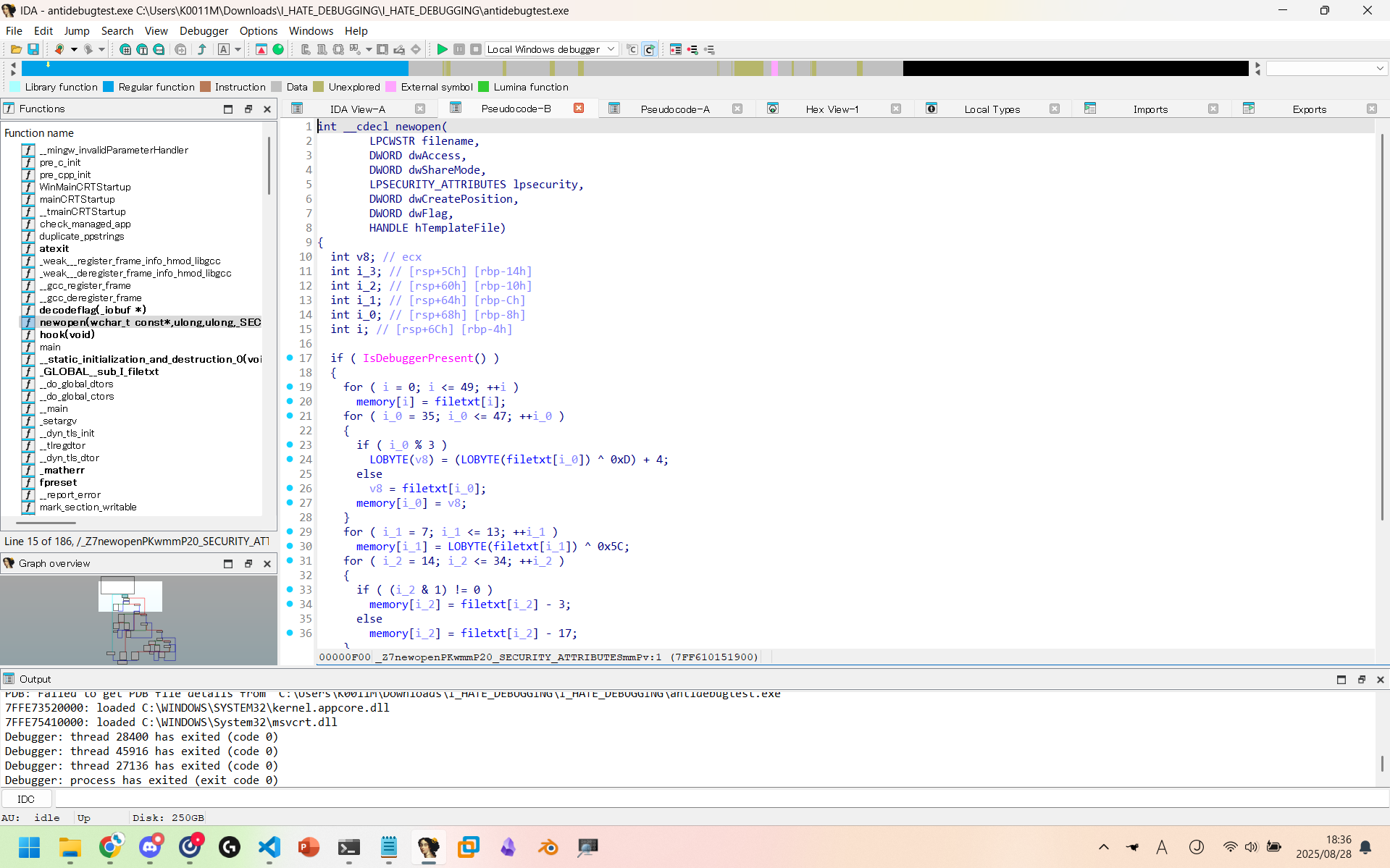The width and height of the screenshot is (1390, 868).
Task: Click the Function name column header
Action: click(x=39, y=132)
